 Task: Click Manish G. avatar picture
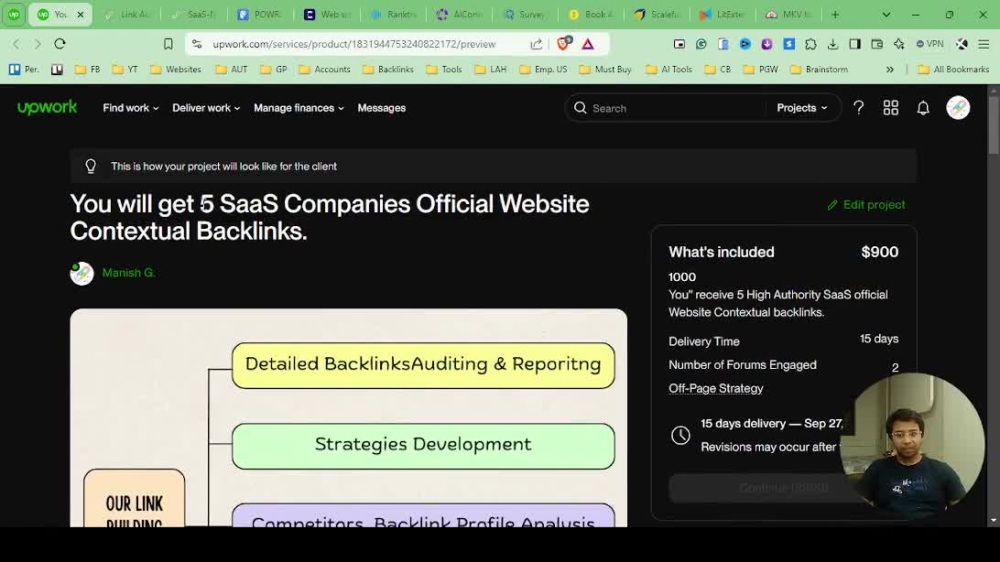coord(82,273)
